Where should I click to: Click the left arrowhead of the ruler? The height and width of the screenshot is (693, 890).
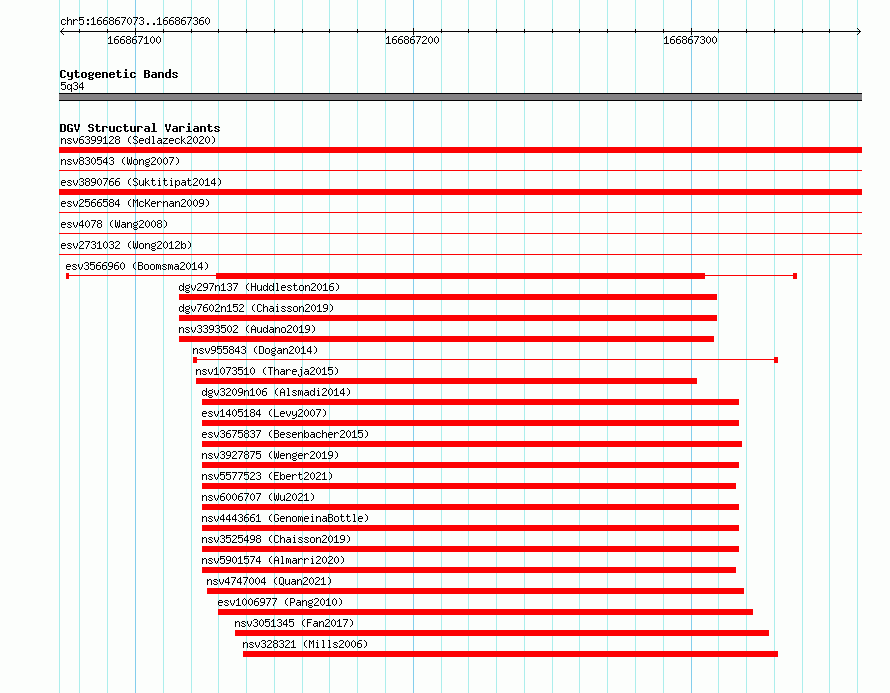[x=62, y=32]
